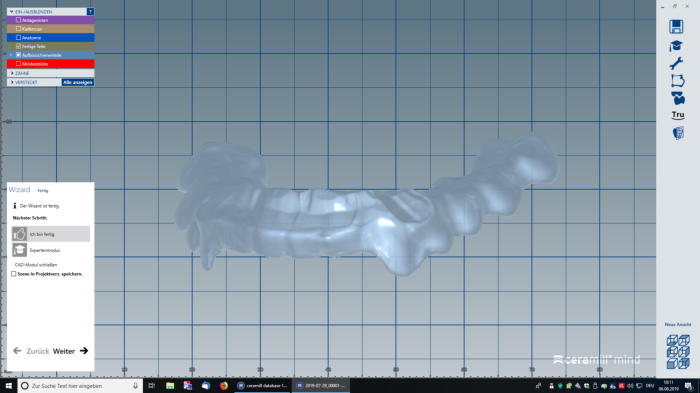Click the Fertig step label in Wizard

click(42, 191)
